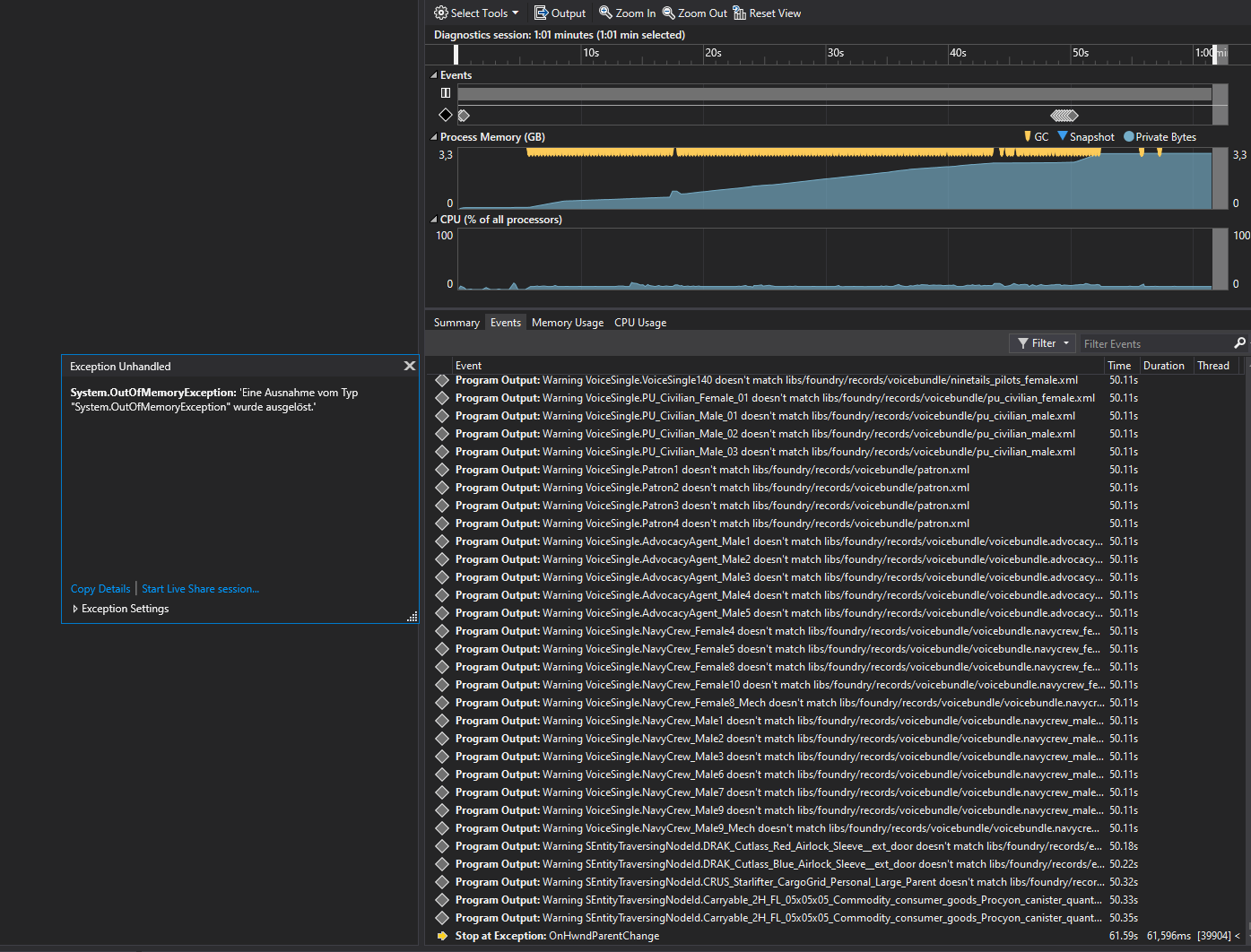This screenshot has height=952, width=1251.
Task: Click diamond icon of NavyCrew_Male1 event
Action: pos(442,721)
